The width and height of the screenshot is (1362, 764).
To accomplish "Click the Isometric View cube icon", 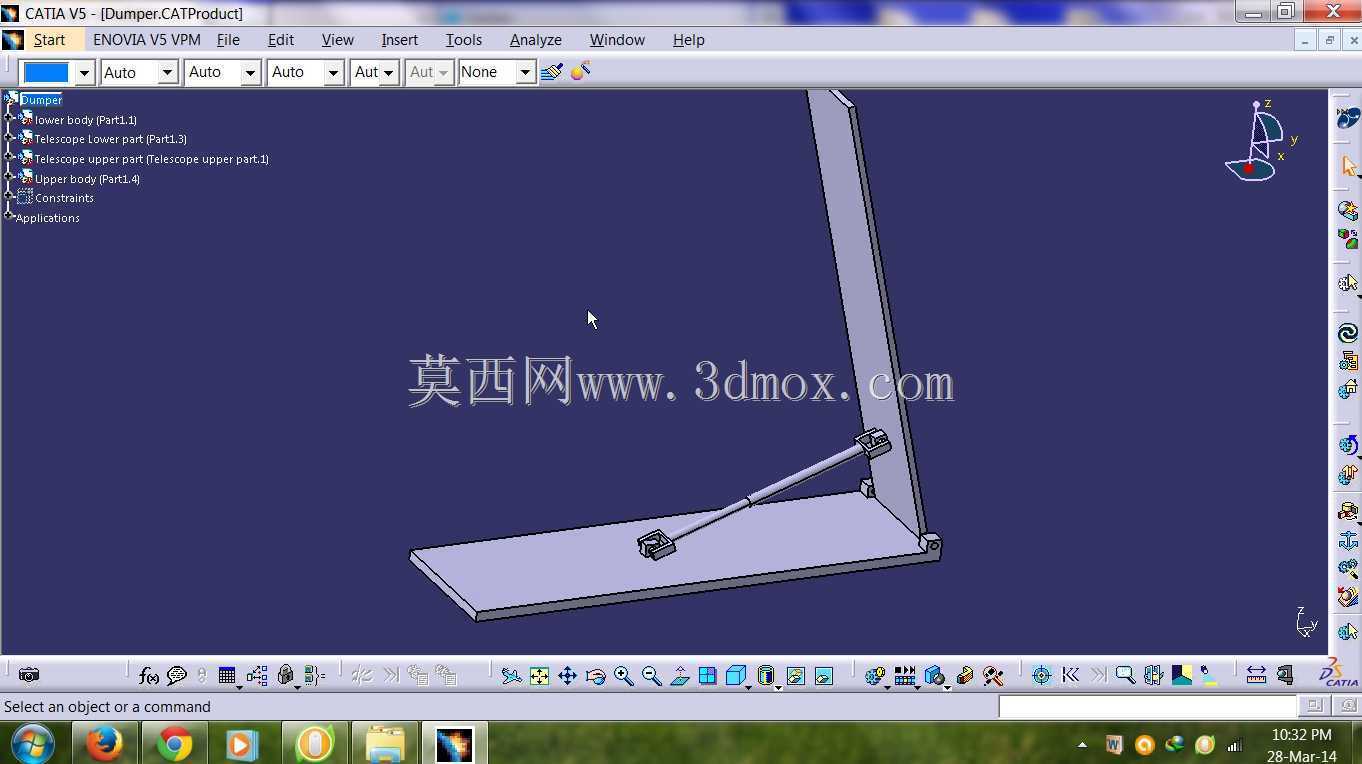I will (x=736, y=676).
